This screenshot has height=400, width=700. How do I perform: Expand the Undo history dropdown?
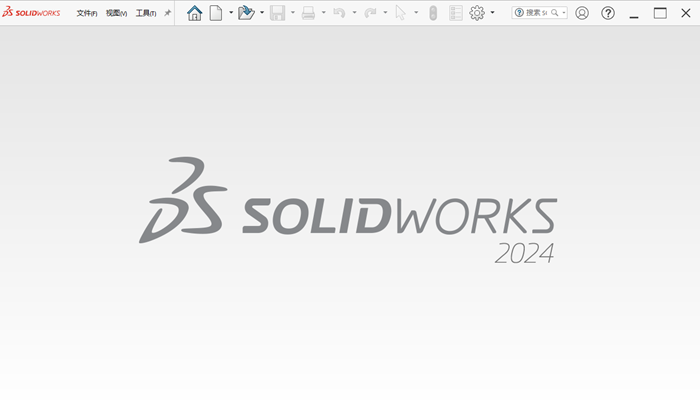354,12
